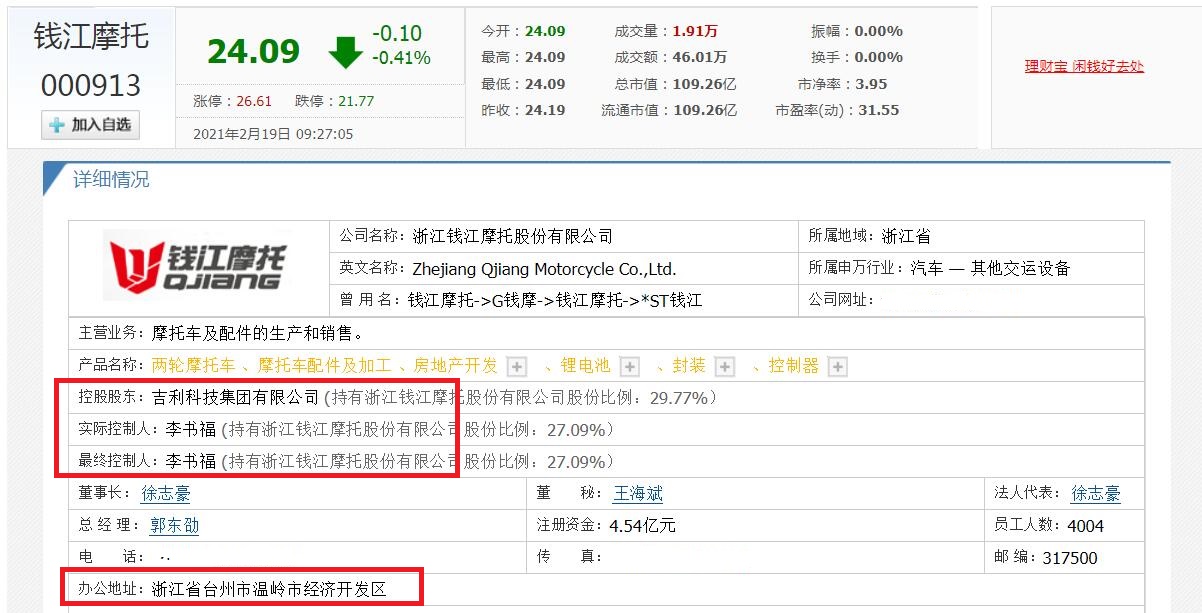Click English name Zhejiang Qjiang Motorcycle Co.,Ltd.
This screenshot has height=613, width=1202.
[x=545, y=269]
